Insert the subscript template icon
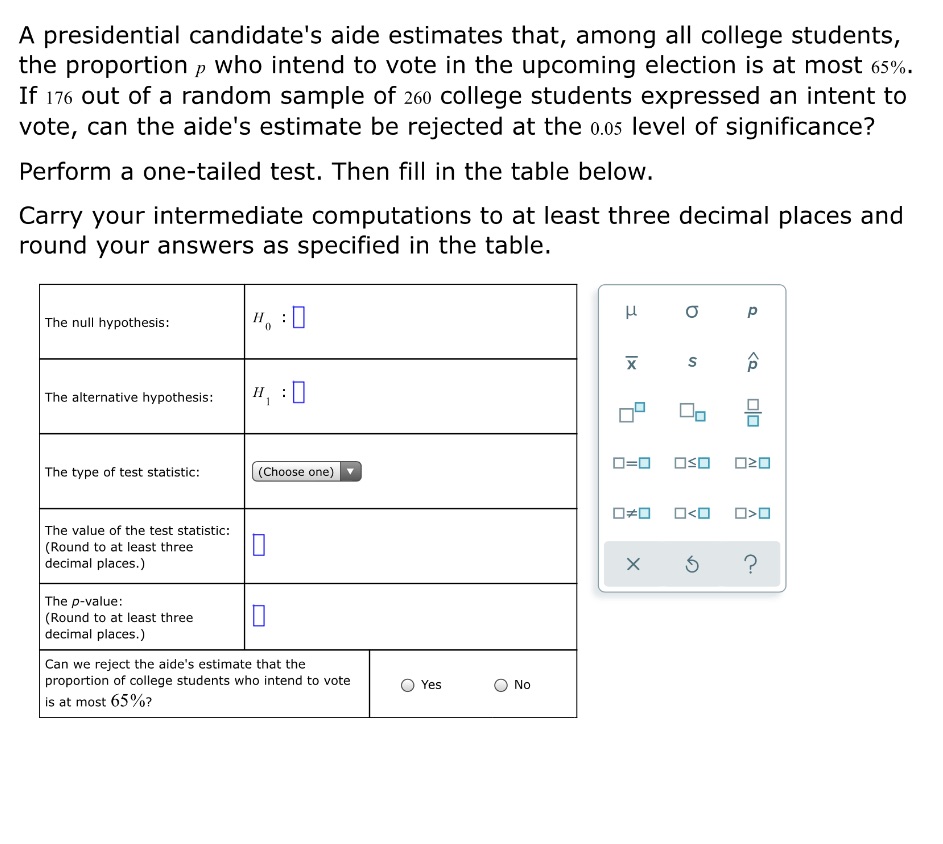 (691, 412)
